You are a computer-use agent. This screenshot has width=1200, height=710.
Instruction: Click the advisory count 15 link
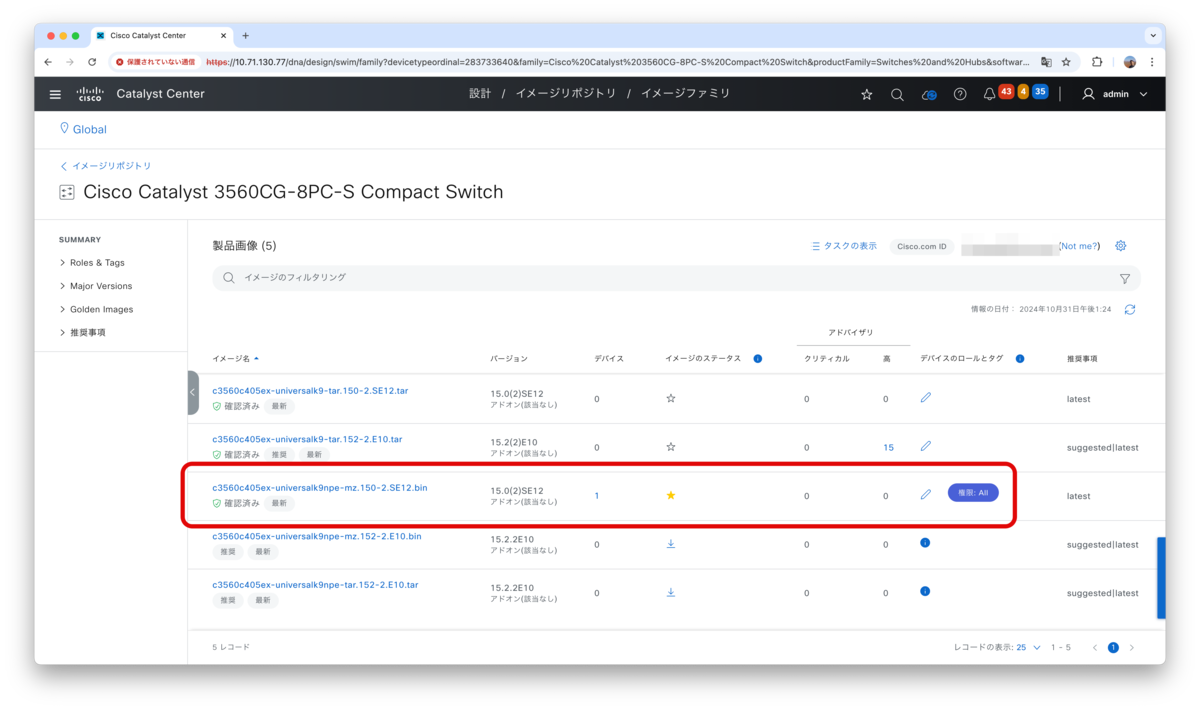click(x=888, y=447)
